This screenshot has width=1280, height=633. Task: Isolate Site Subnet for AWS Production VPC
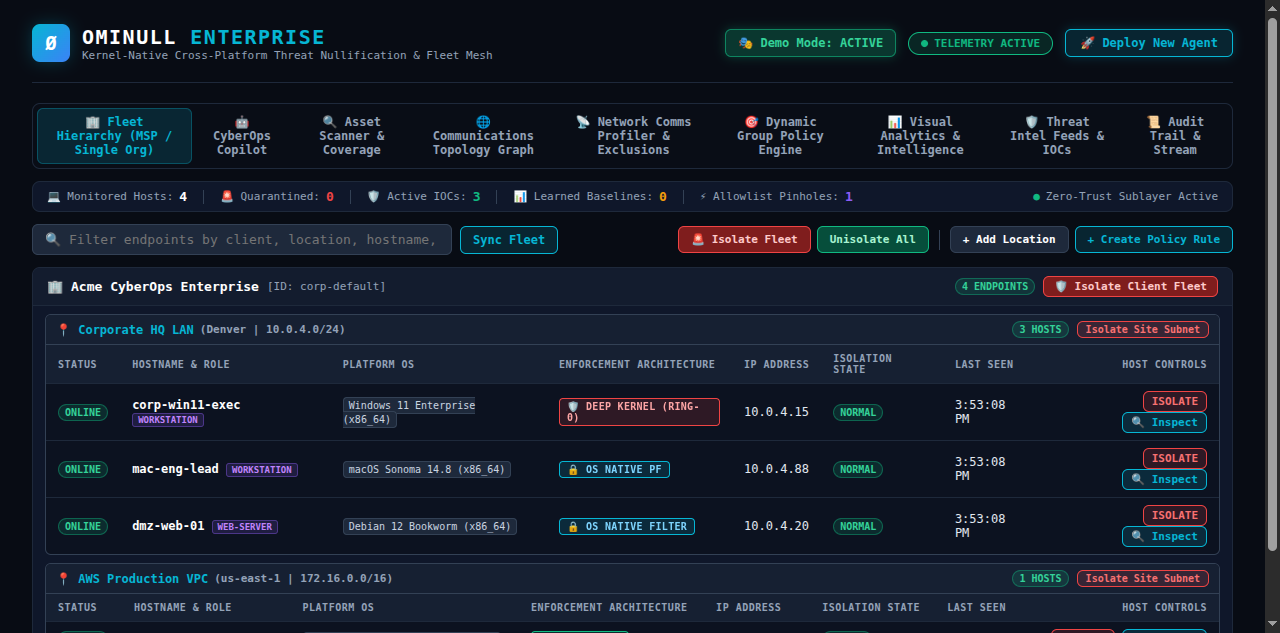[x=1143, y=578]
